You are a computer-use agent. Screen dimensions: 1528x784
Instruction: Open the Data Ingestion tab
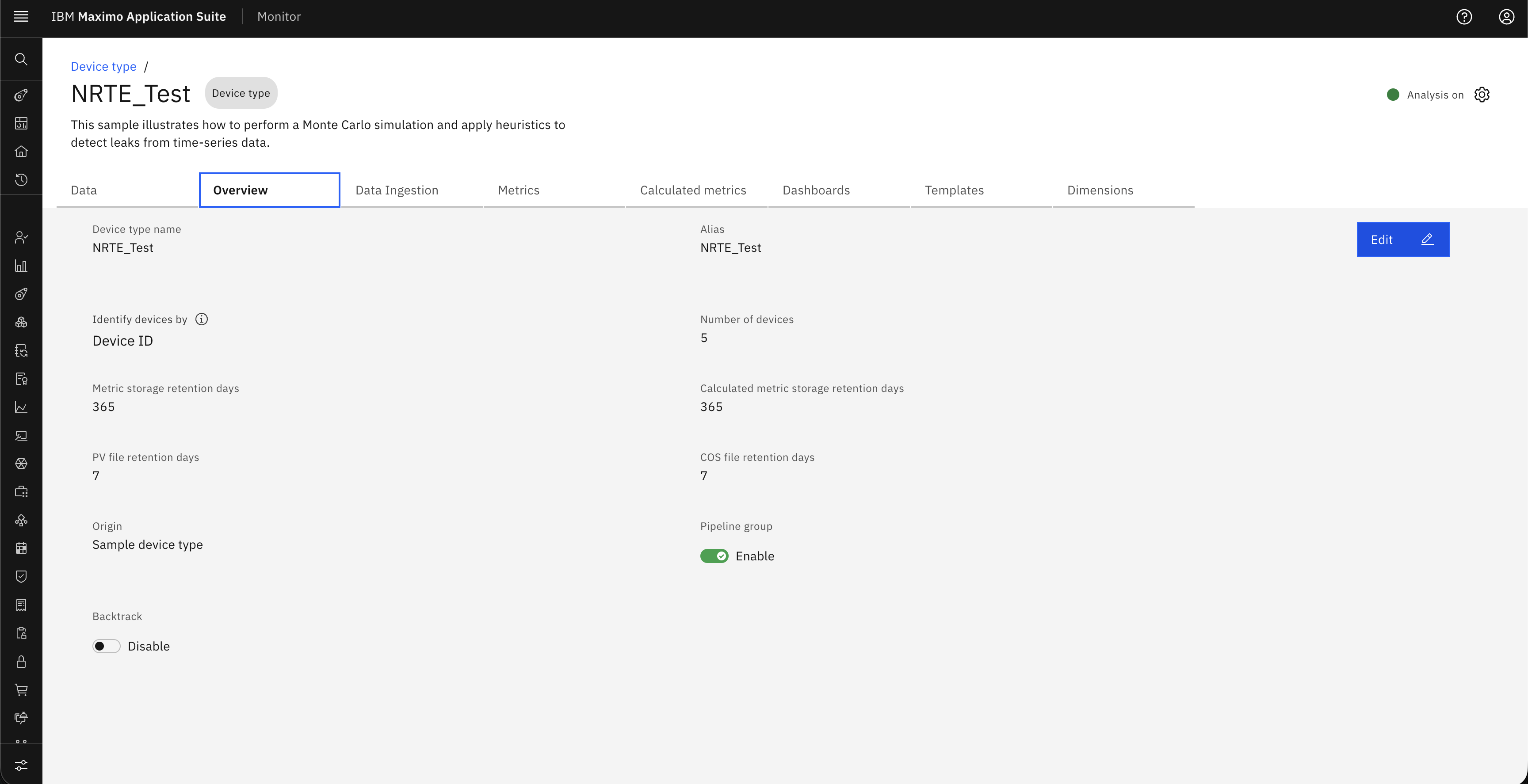point(412,190)
